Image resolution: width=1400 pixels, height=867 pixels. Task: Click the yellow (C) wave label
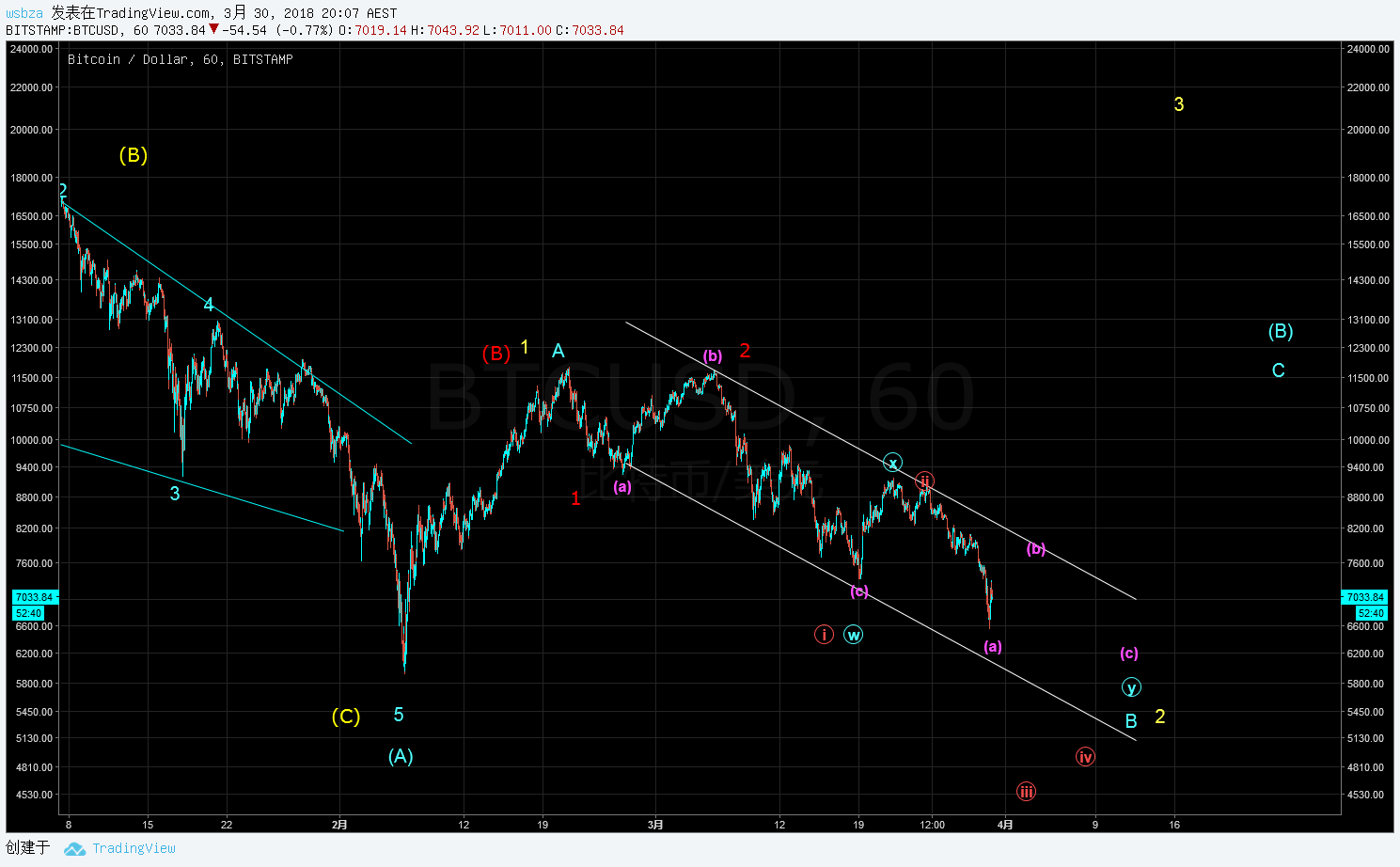(x=346, y=717)
